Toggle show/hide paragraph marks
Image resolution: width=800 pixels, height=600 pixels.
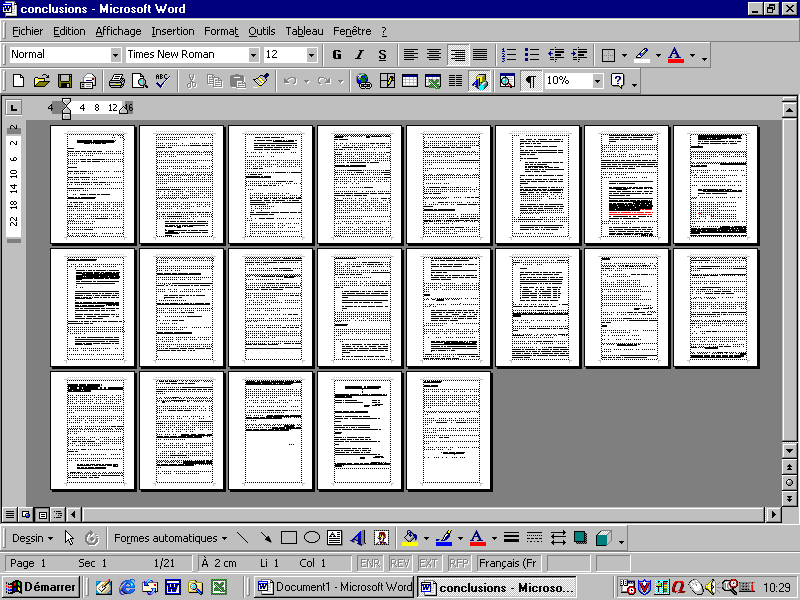[x=530, y=81]
